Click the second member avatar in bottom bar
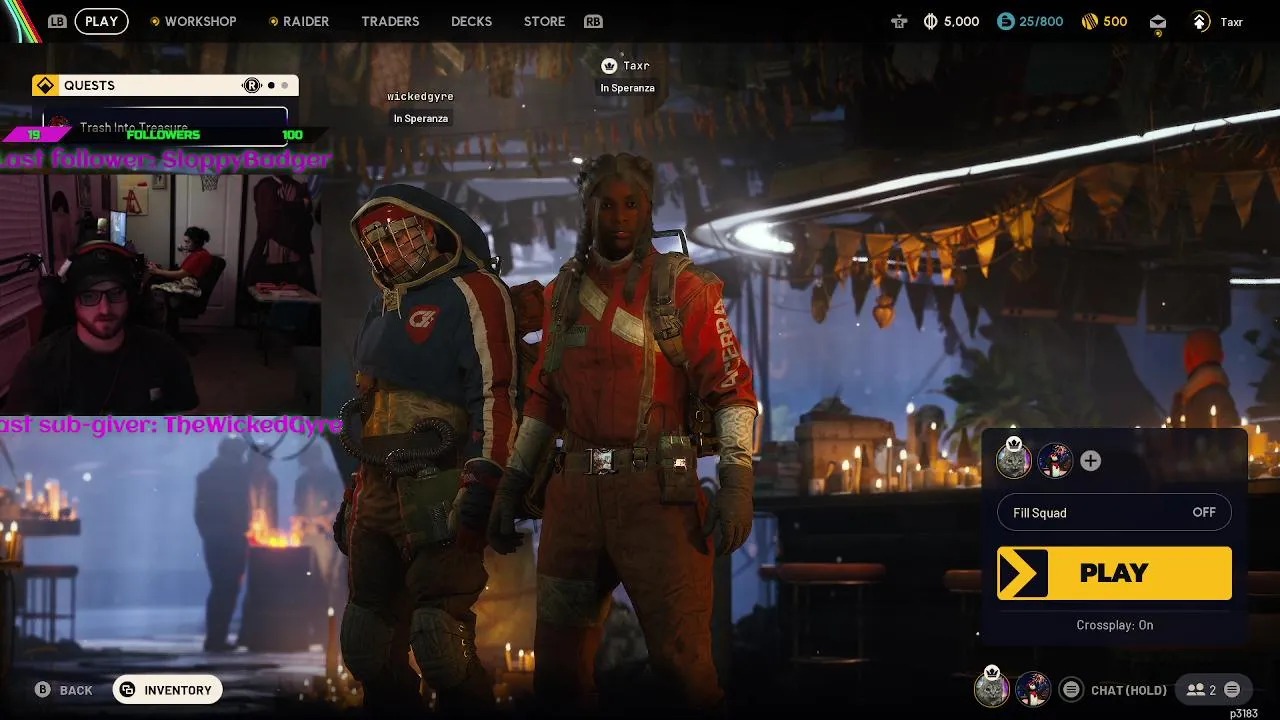The height and width of the screenshot is (720, 1280). click(1033, 689)
